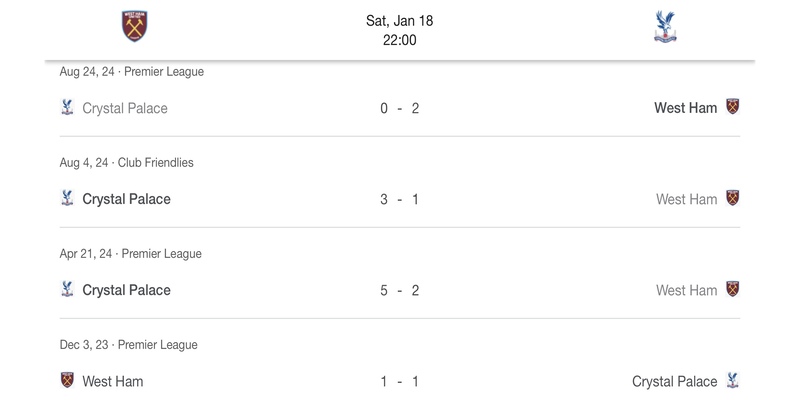Select Crystal Palace name in Aug 24 match

[125, 108]
